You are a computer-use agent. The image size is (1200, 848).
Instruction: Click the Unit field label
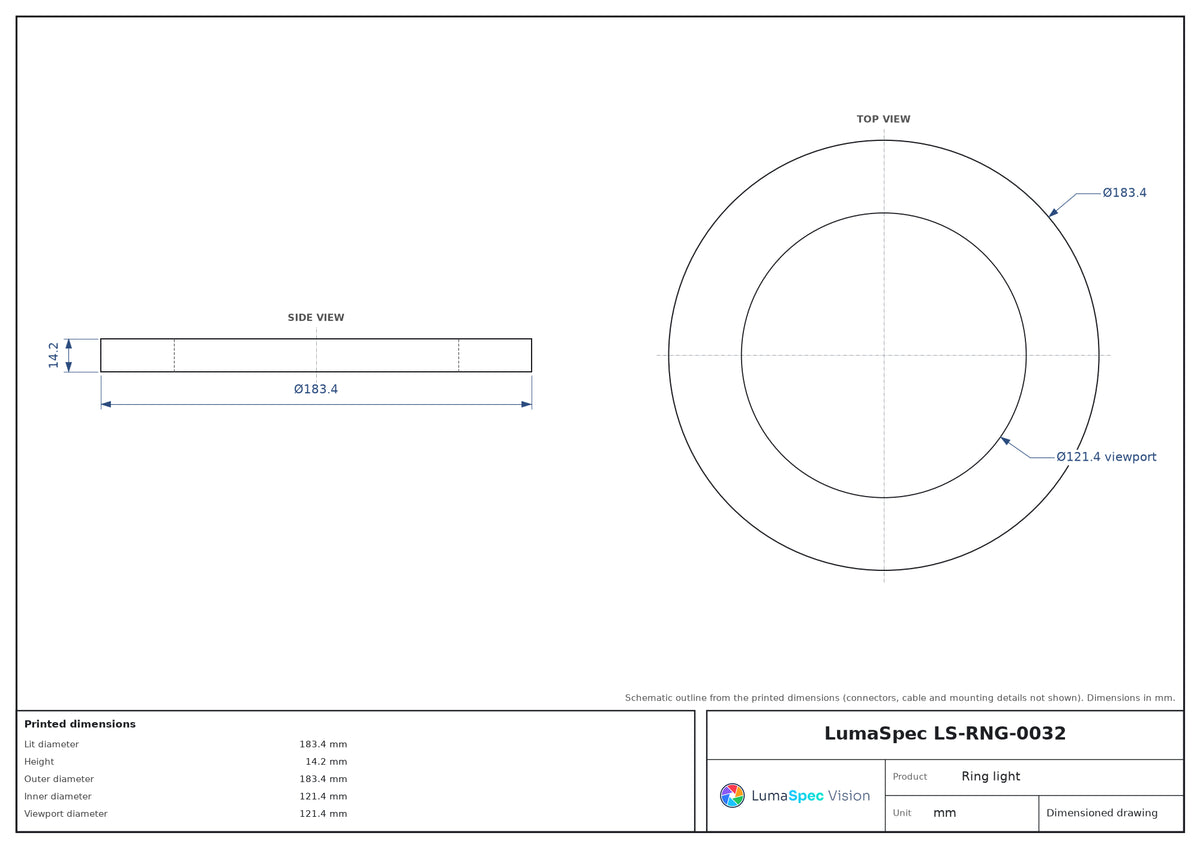(902, 813)
